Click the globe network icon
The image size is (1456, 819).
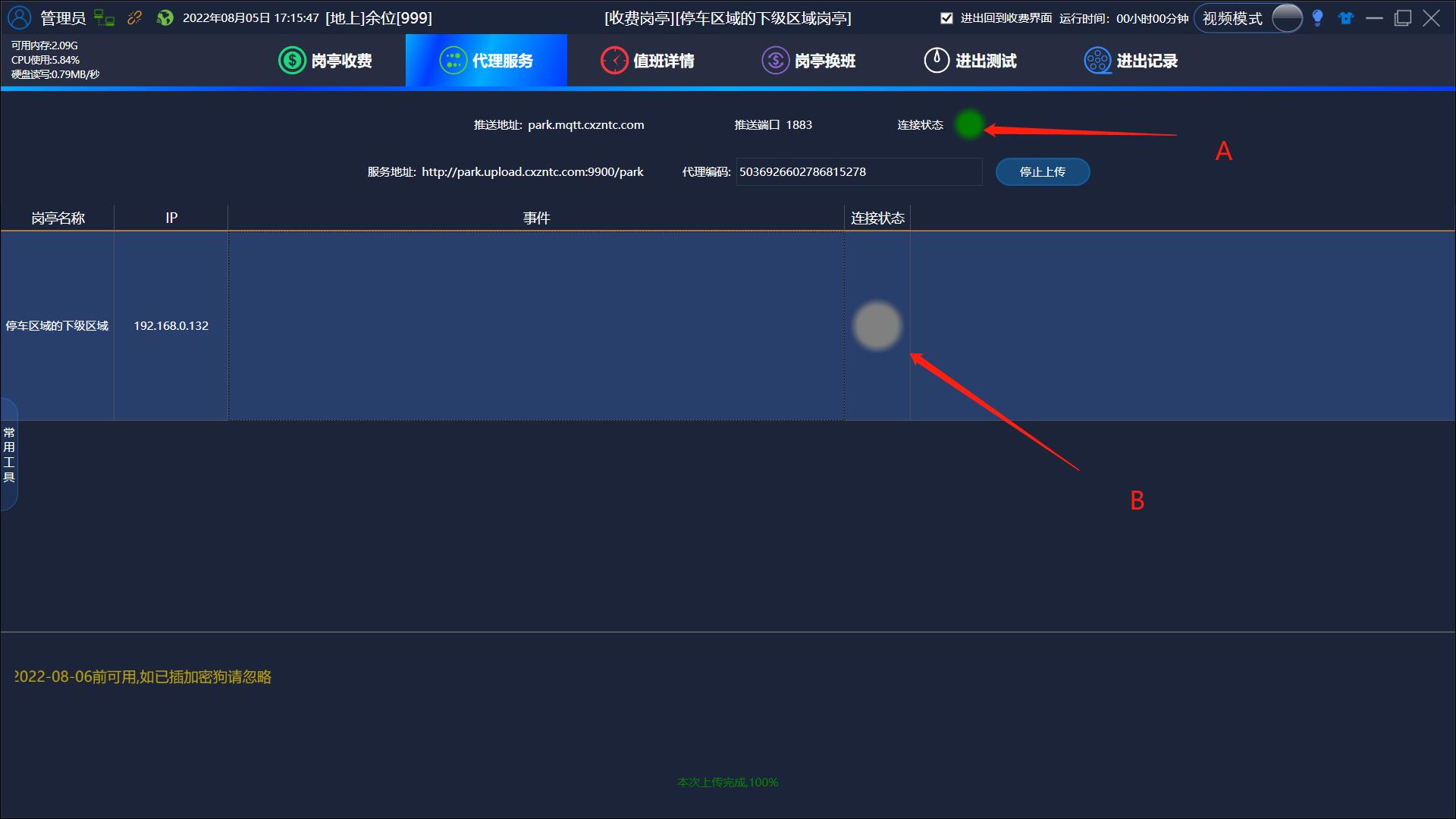(x=165, y=17)
